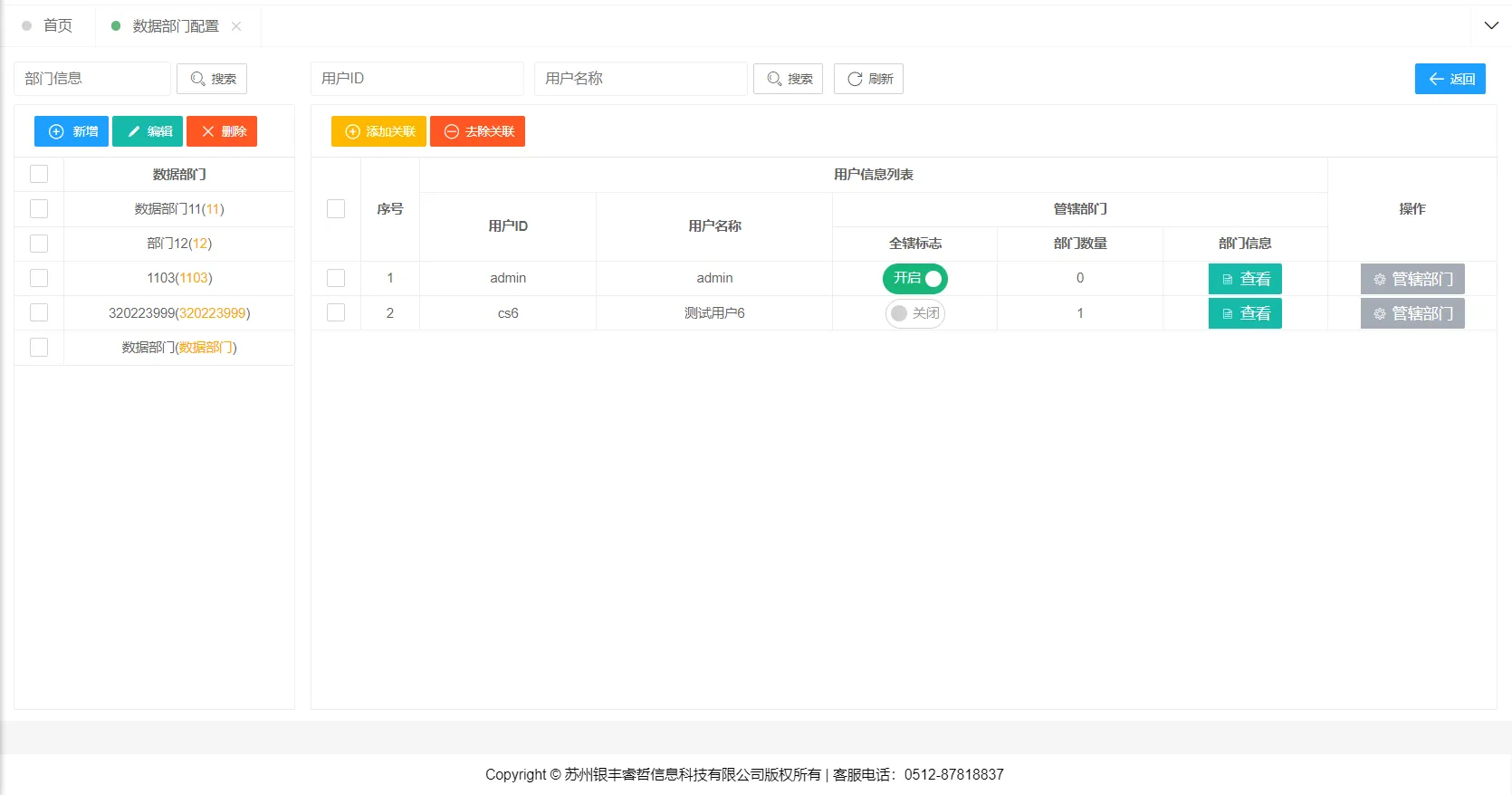Close the 数据部门配置 tab
Viewport: 1512px width, 795px height.
tap(236, 26)
